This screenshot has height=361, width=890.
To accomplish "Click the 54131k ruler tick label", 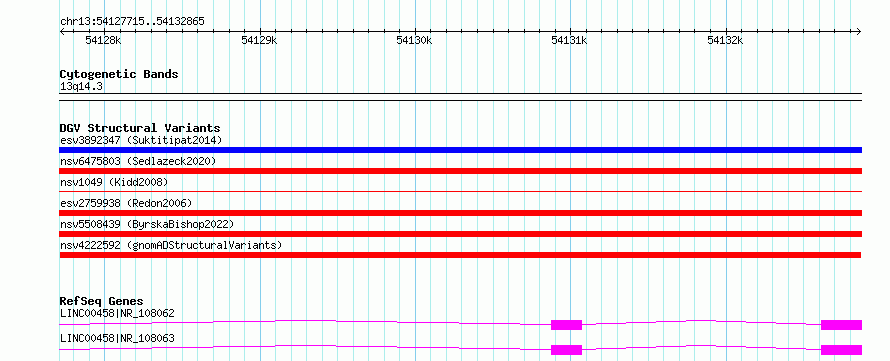I will [569, 40].
